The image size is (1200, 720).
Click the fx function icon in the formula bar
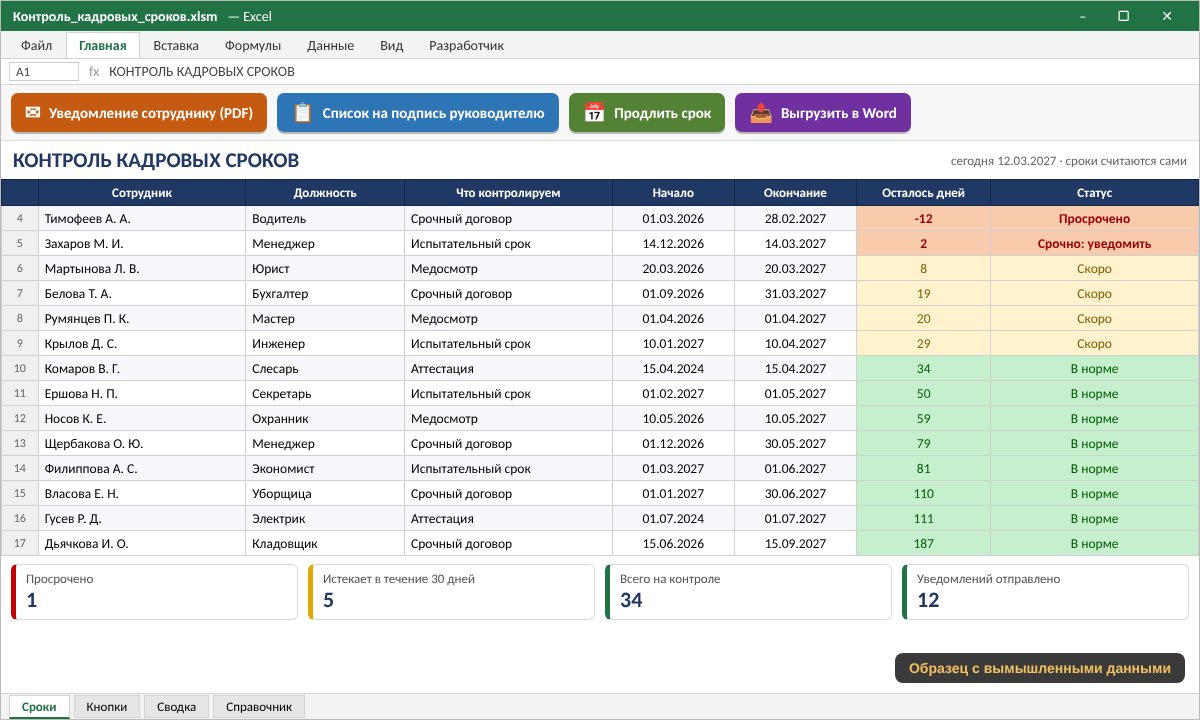94,72
